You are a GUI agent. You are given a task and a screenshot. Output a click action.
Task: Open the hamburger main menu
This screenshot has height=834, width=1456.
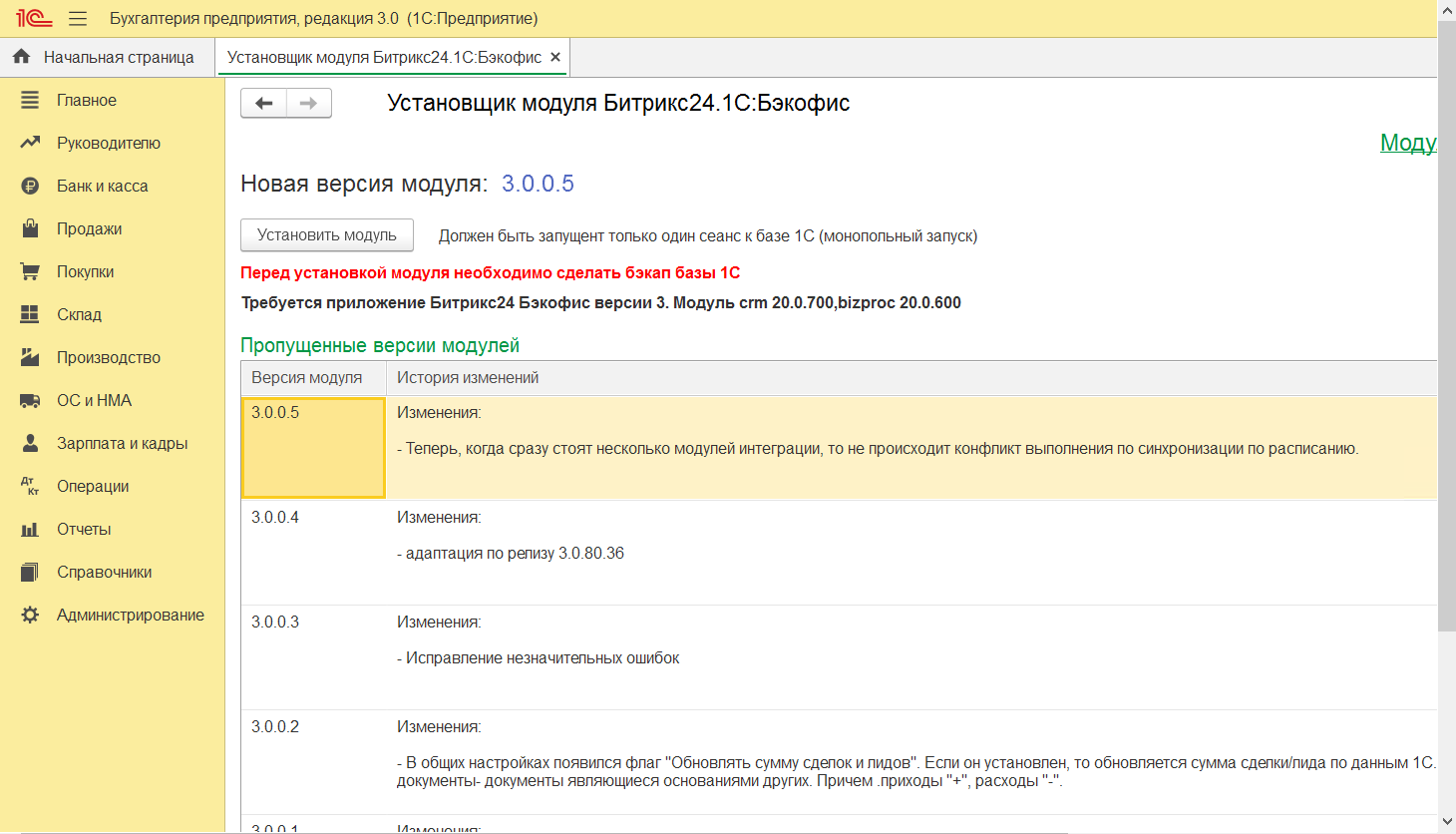tap(78, 18)
